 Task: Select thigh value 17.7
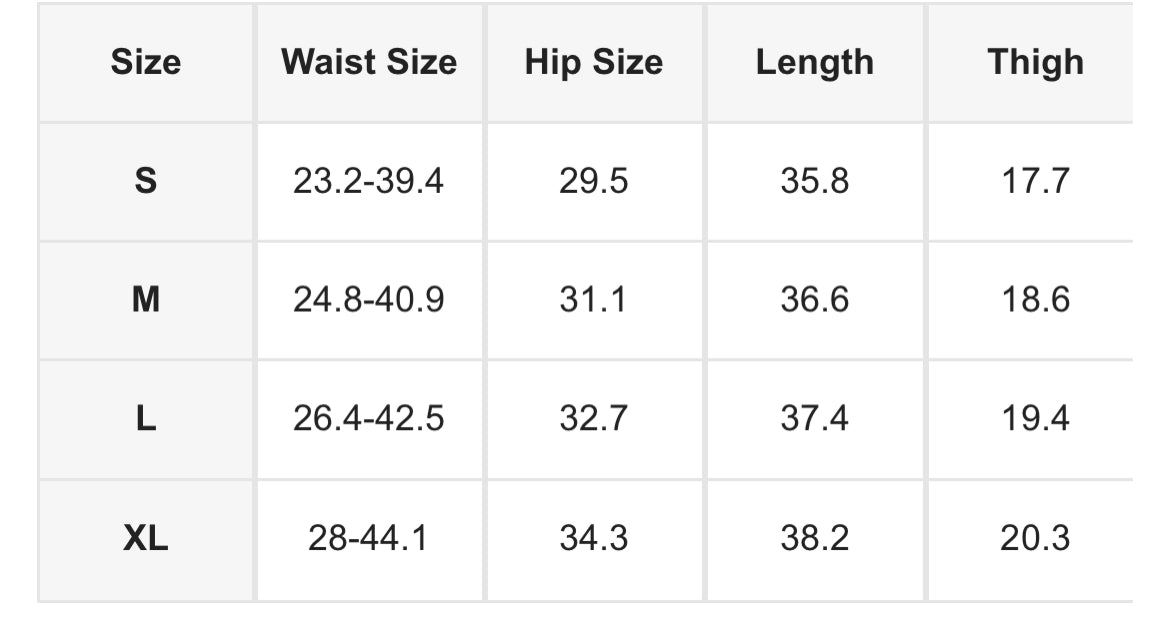click(x=1035, y=181)
